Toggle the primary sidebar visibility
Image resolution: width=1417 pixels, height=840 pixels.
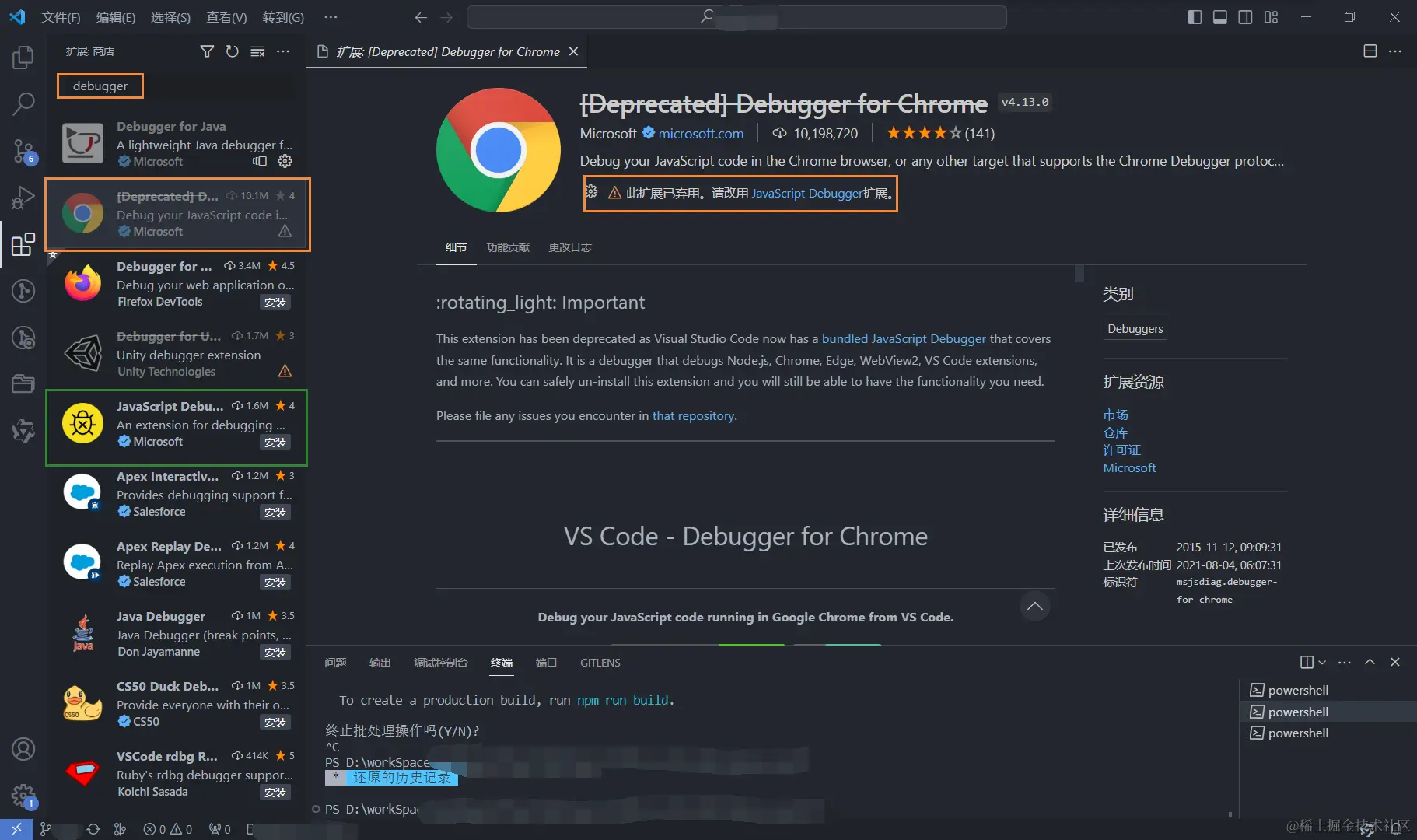[1195, 17]
